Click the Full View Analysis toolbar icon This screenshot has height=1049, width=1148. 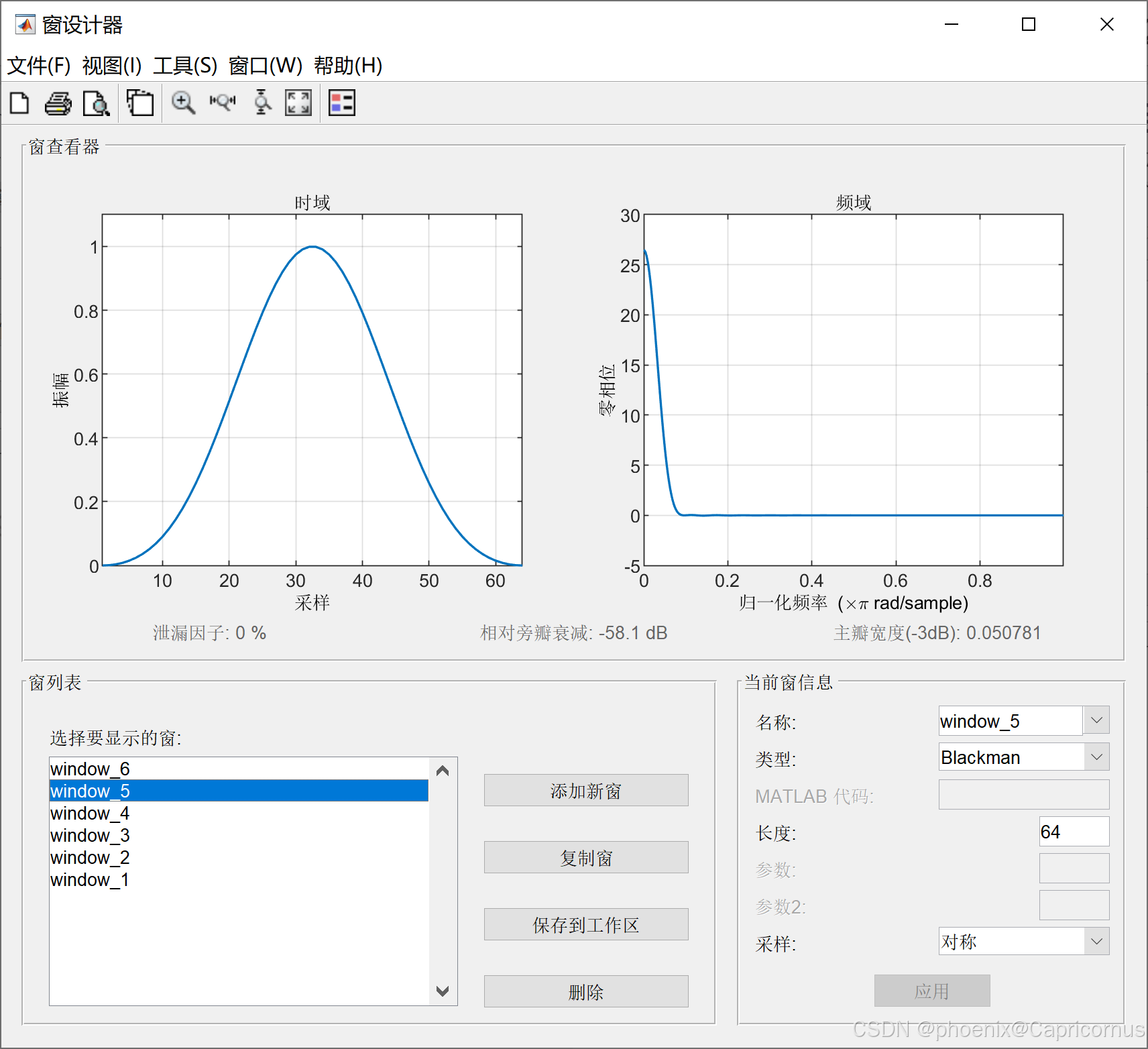pos(140,103)
